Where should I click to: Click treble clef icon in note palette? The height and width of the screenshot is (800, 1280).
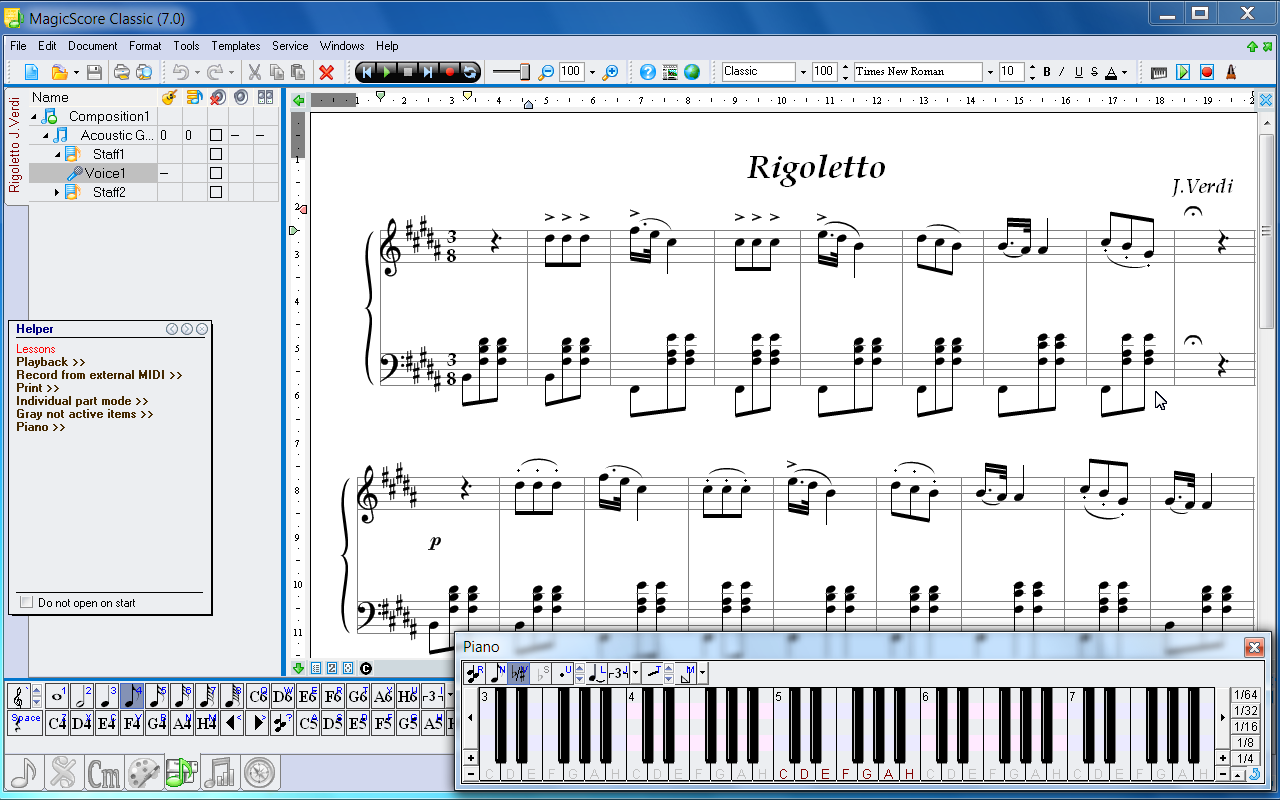point(20,696)
